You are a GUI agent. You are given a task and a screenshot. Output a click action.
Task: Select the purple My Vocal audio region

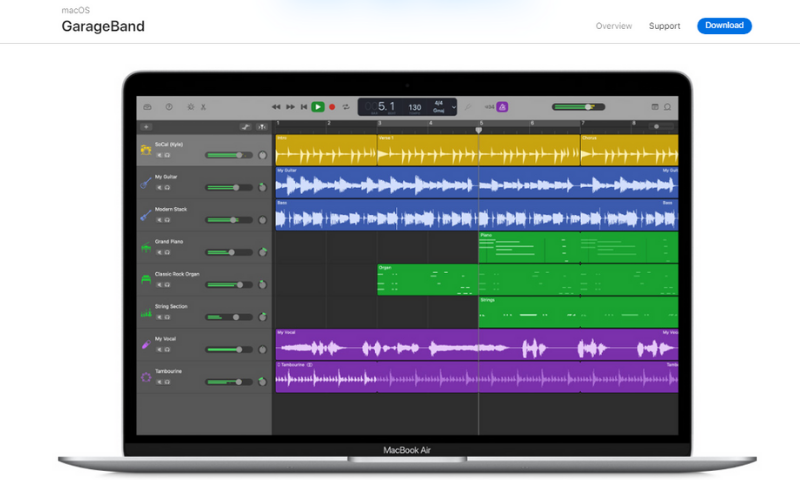[477, 344]
